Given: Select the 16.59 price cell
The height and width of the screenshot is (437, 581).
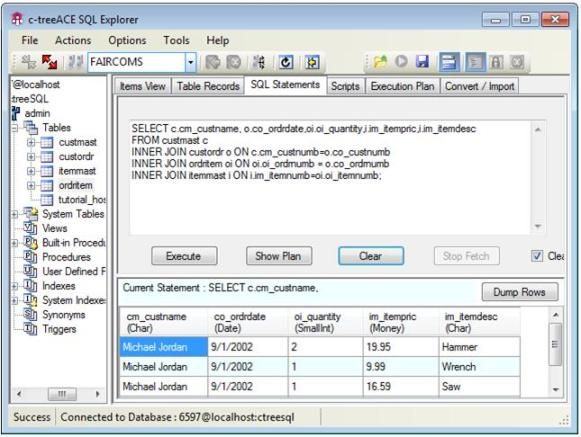Looking at the screenshot, I should [x=401, y=387].
